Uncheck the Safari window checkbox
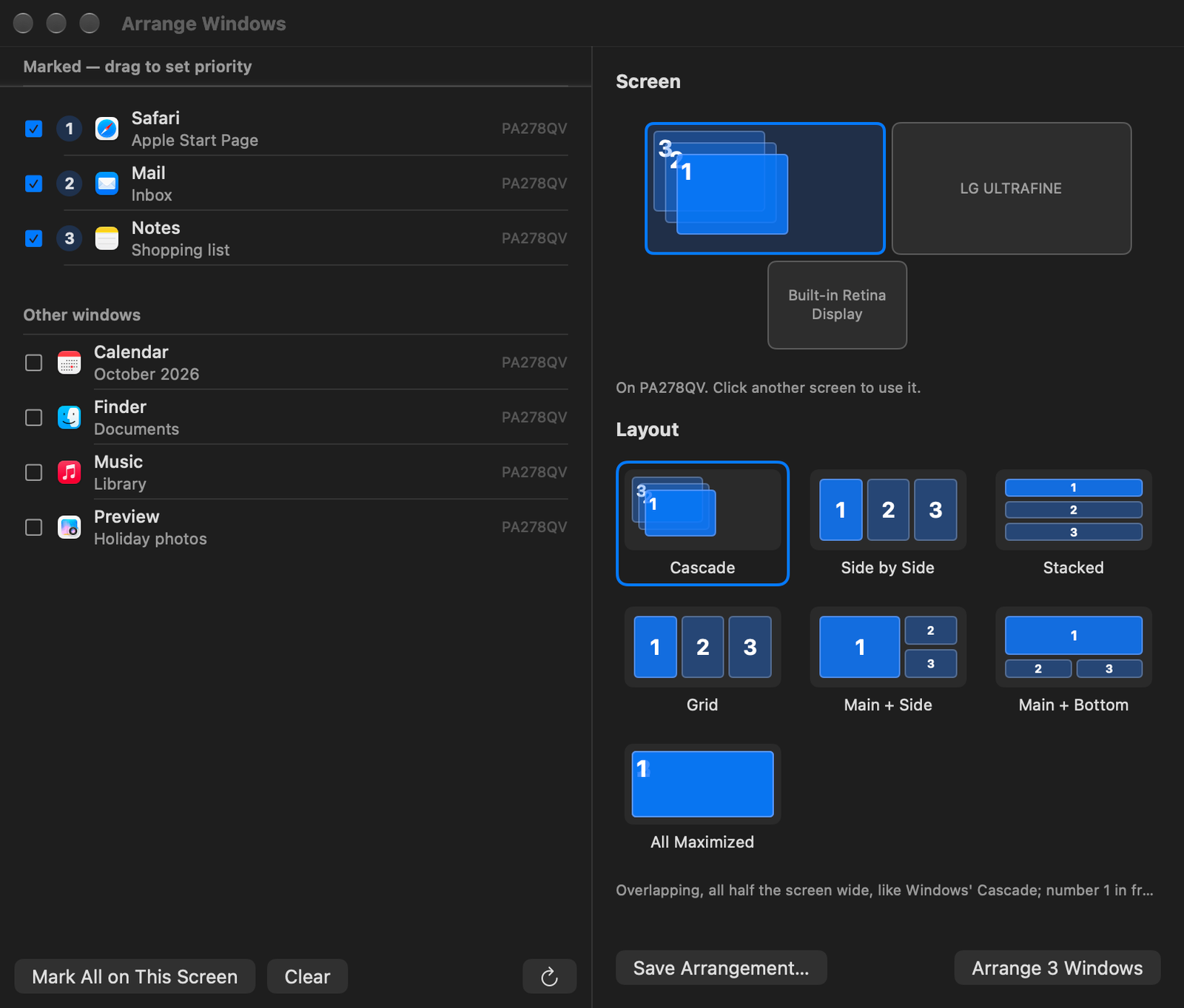 coord(34,129)
